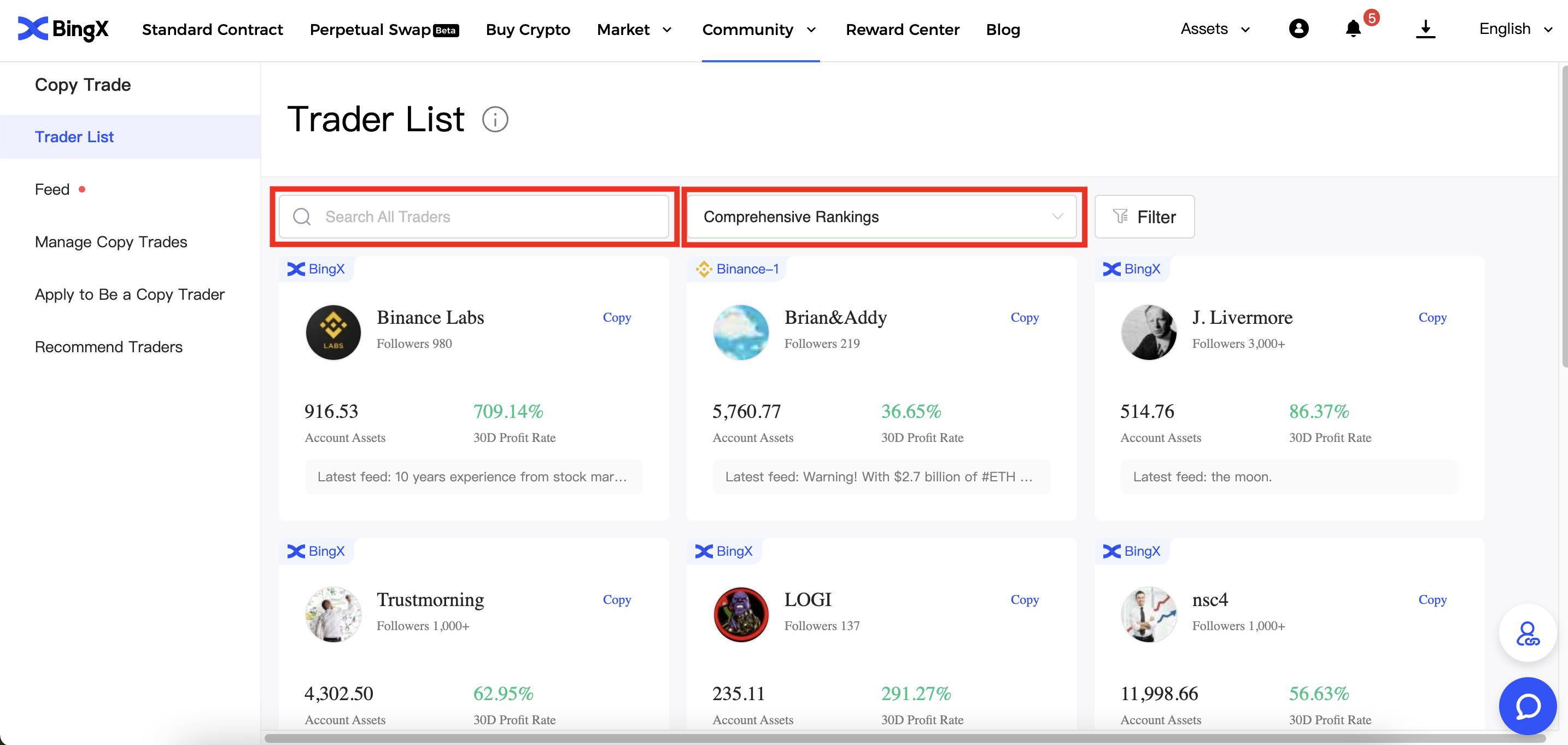Click the info icon beside Trader List

495,119
